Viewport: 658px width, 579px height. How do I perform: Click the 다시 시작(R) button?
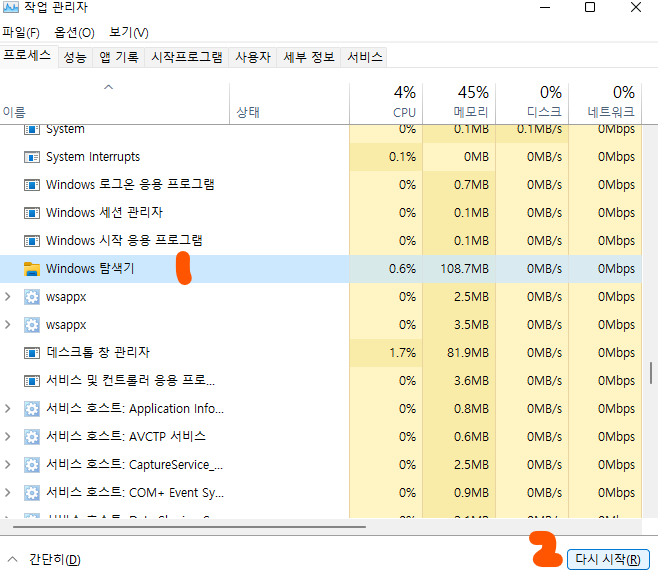tap(608, 559)
